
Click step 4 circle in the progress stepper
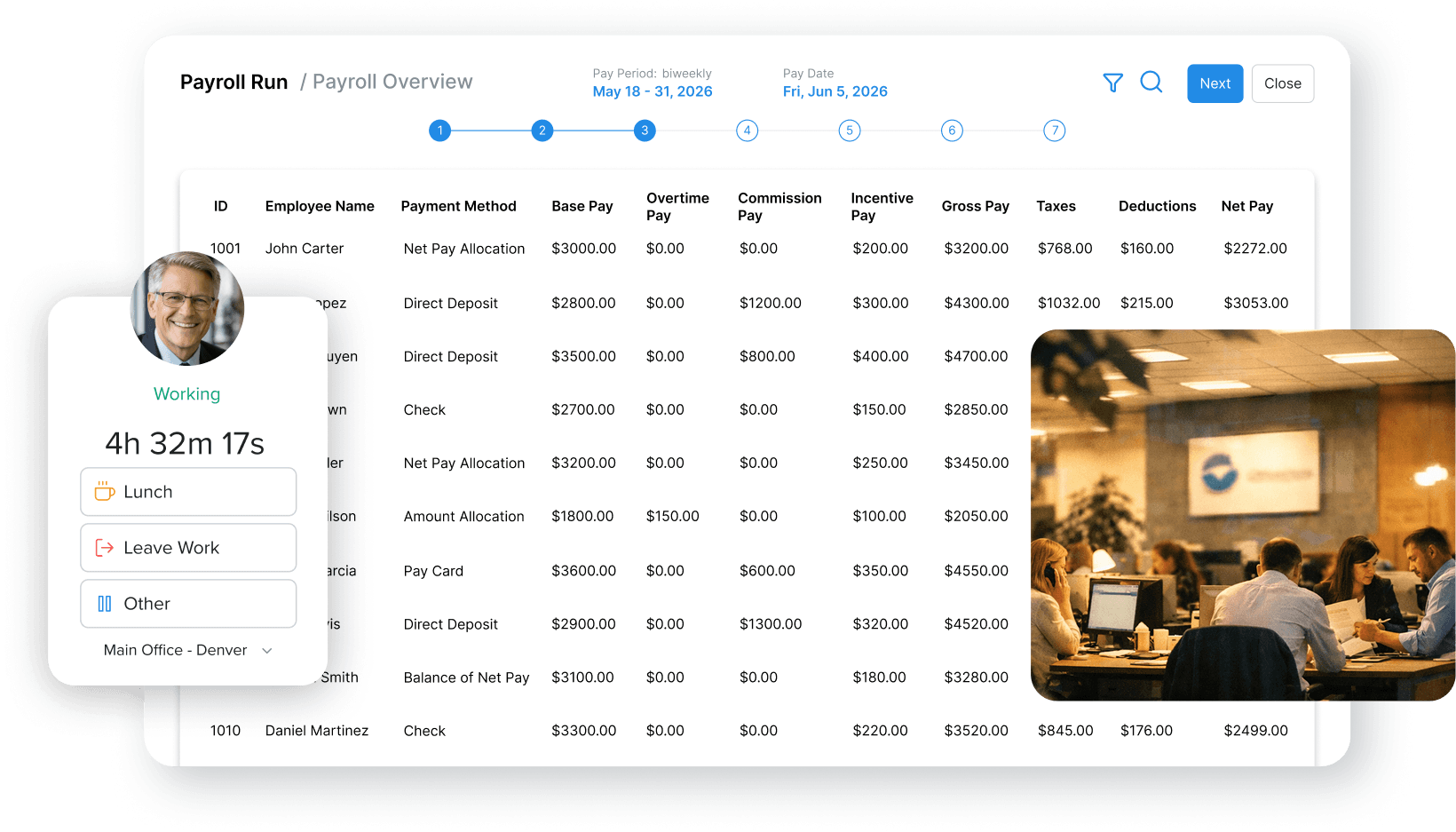click(747, 130)
